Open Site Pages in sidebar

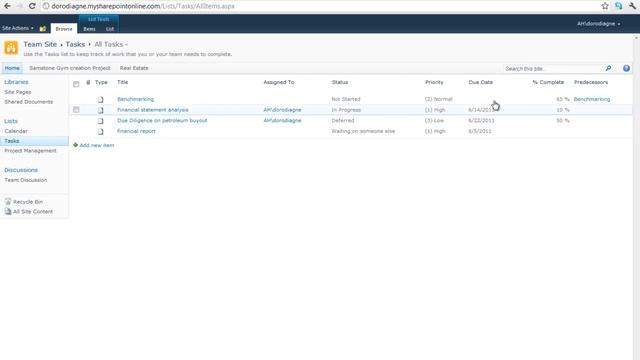tap(18, 92)
